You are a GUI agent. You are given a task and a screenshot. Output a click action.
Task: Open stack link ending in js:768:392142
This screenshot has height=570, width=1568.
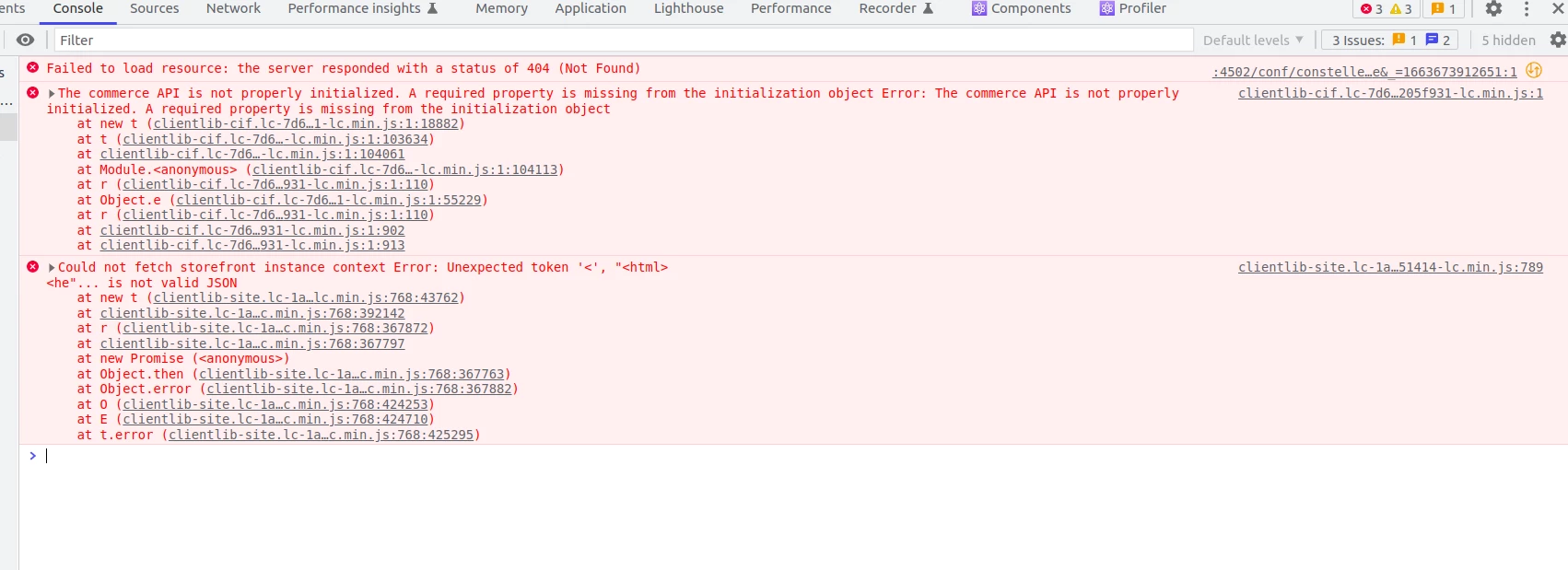[252, 313]
